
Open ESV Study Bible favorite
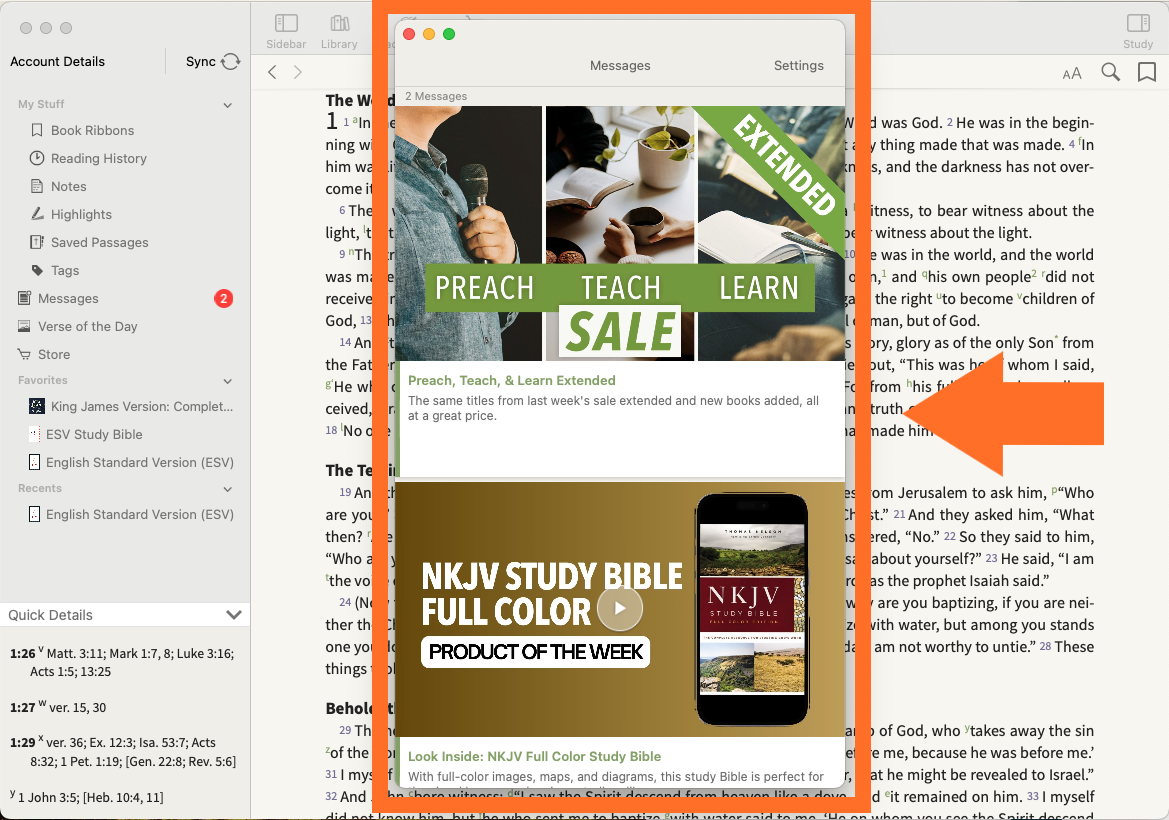pos(94,434)
